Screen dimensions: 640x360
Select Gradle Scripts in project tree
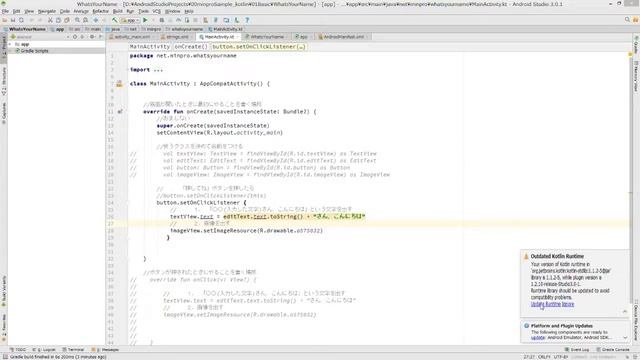(34, 51)
